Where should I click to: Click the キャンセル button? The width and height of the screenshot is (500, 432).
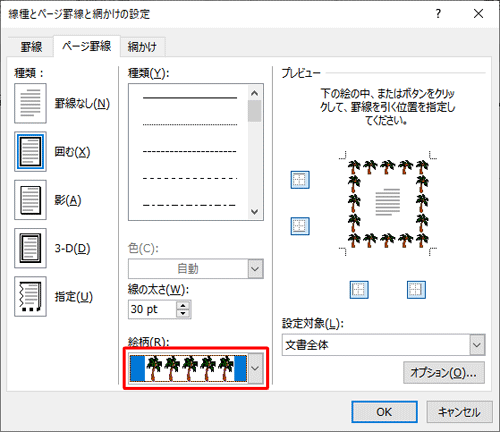(459, 412)
